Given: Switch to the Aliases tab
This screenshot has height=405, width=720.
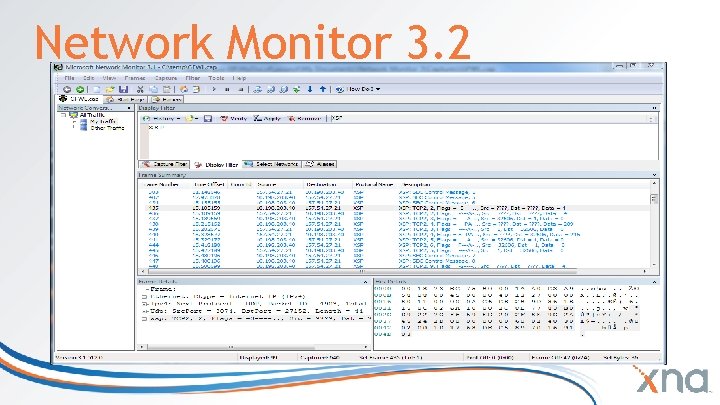Looking at the screenshot, I should coord(320,164).
